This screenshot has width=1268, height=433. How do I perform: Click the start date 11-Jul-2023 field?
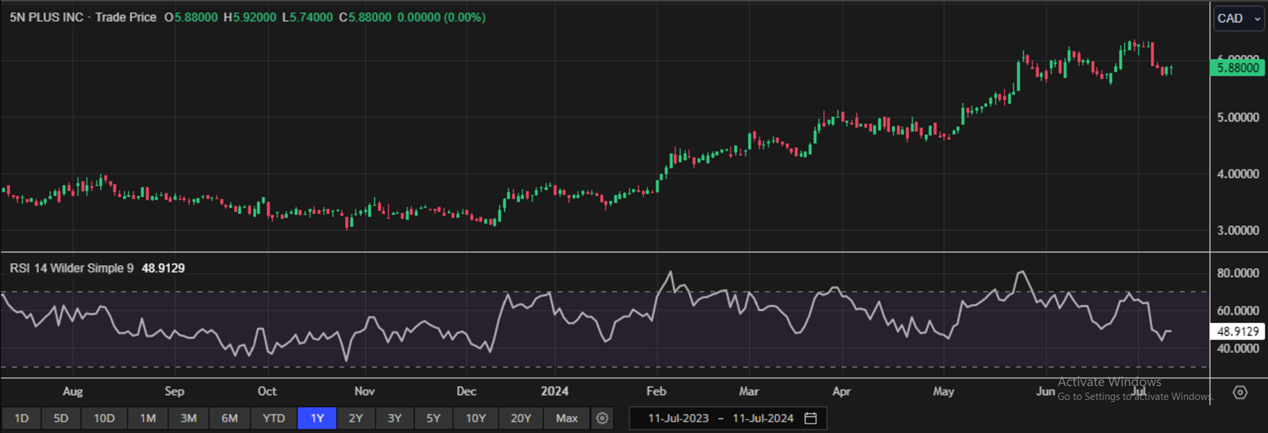point(679,418)
